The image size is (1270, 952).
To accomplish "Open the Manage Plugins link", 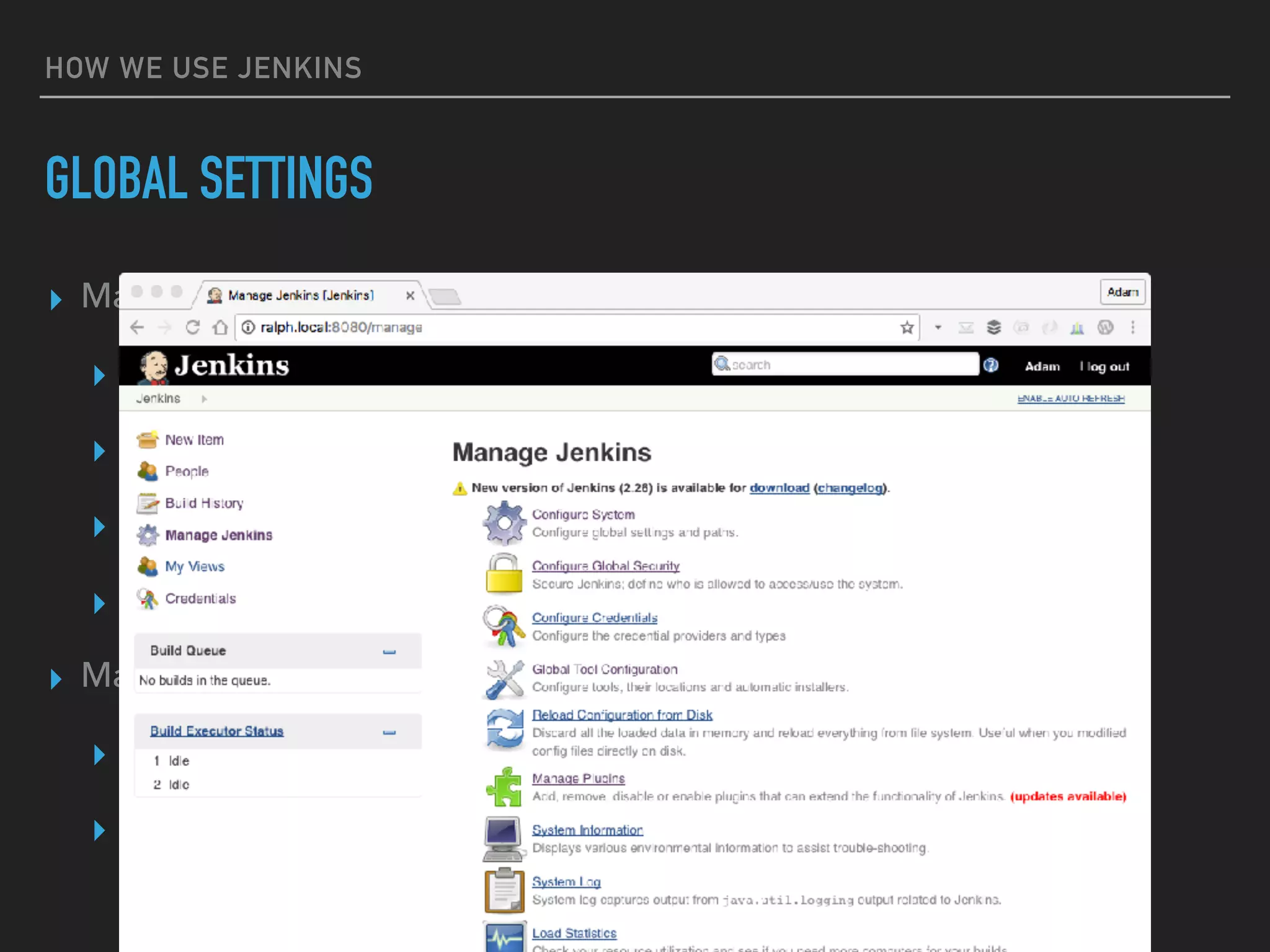I will pos(579,778).
